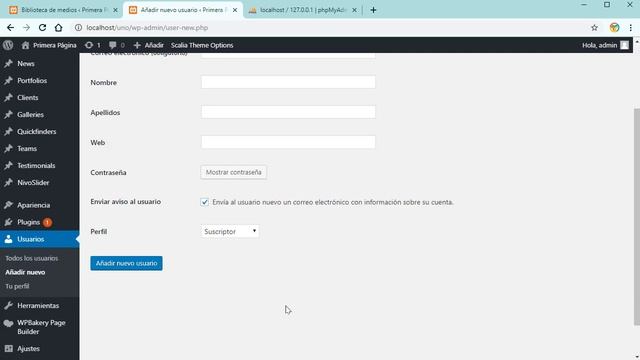Click the page vertical scrollbar
The image size is (640, 360).
click(x=636, y=216)
